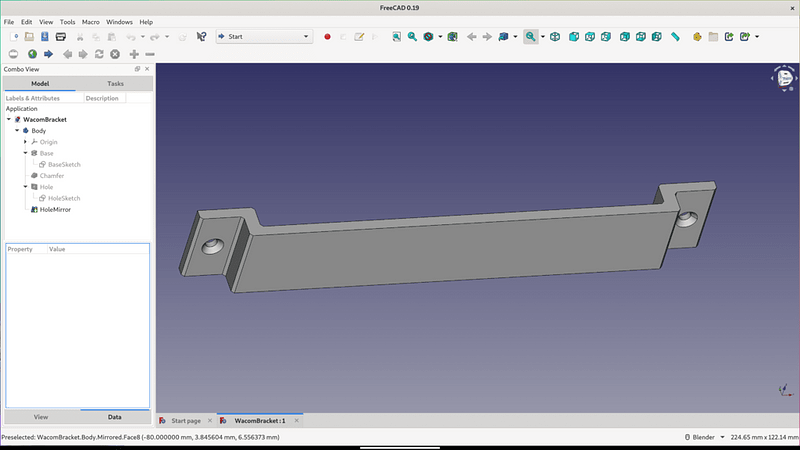Click the What's This help cursor icon
Viewport: 800px width, 450px height.
pyautogui.click(x=202, y=37)
